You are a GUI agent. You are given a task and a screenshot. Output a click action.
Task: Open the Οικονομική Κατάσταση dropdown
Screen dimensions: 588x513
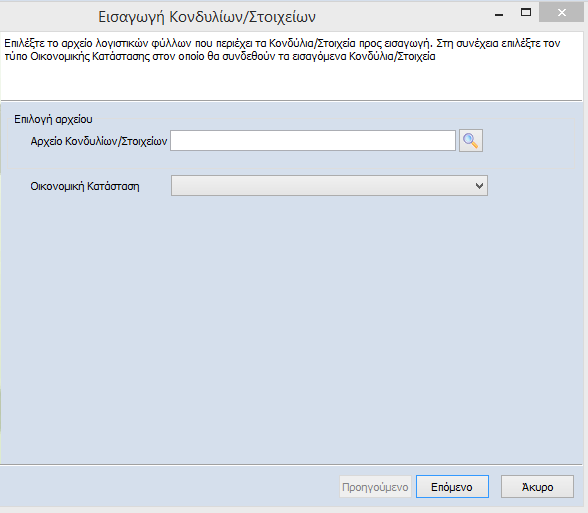point(329,186)
